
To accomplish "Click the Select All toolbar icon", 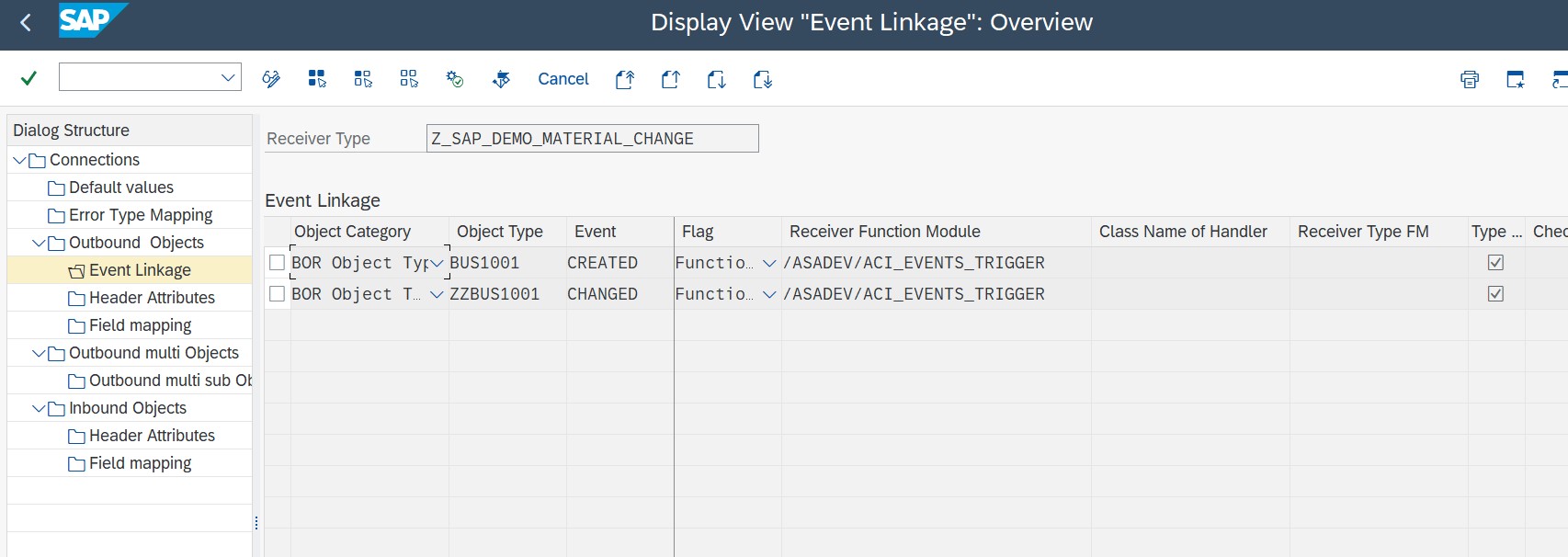I will click(x=317, y=79).
